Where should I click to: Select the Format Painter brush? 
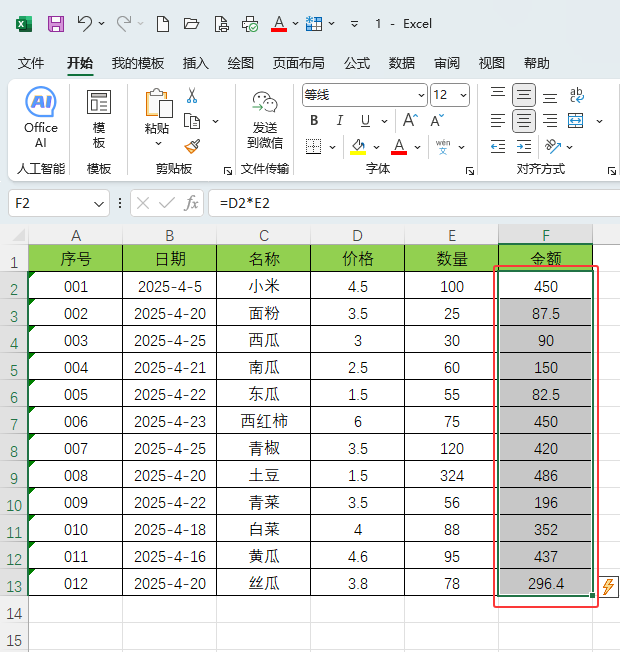[x=192, y=146]
